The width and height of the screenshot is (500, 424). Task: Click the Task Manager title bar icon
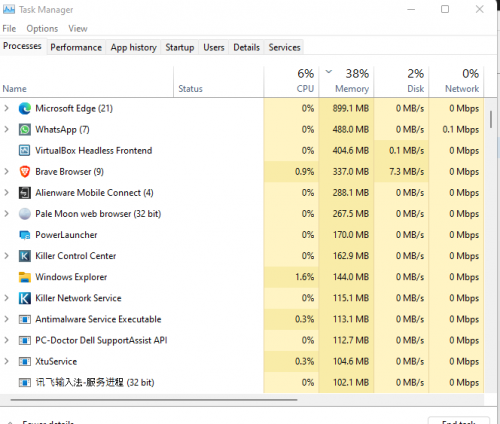[x=9, y=9]
